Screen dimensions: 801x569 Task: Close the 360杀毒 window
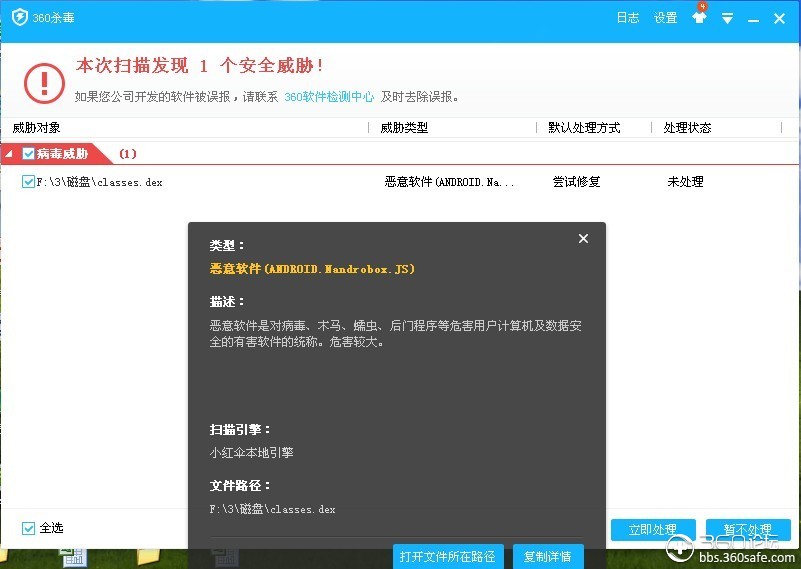pyautogui.click(x=779, y=18)
